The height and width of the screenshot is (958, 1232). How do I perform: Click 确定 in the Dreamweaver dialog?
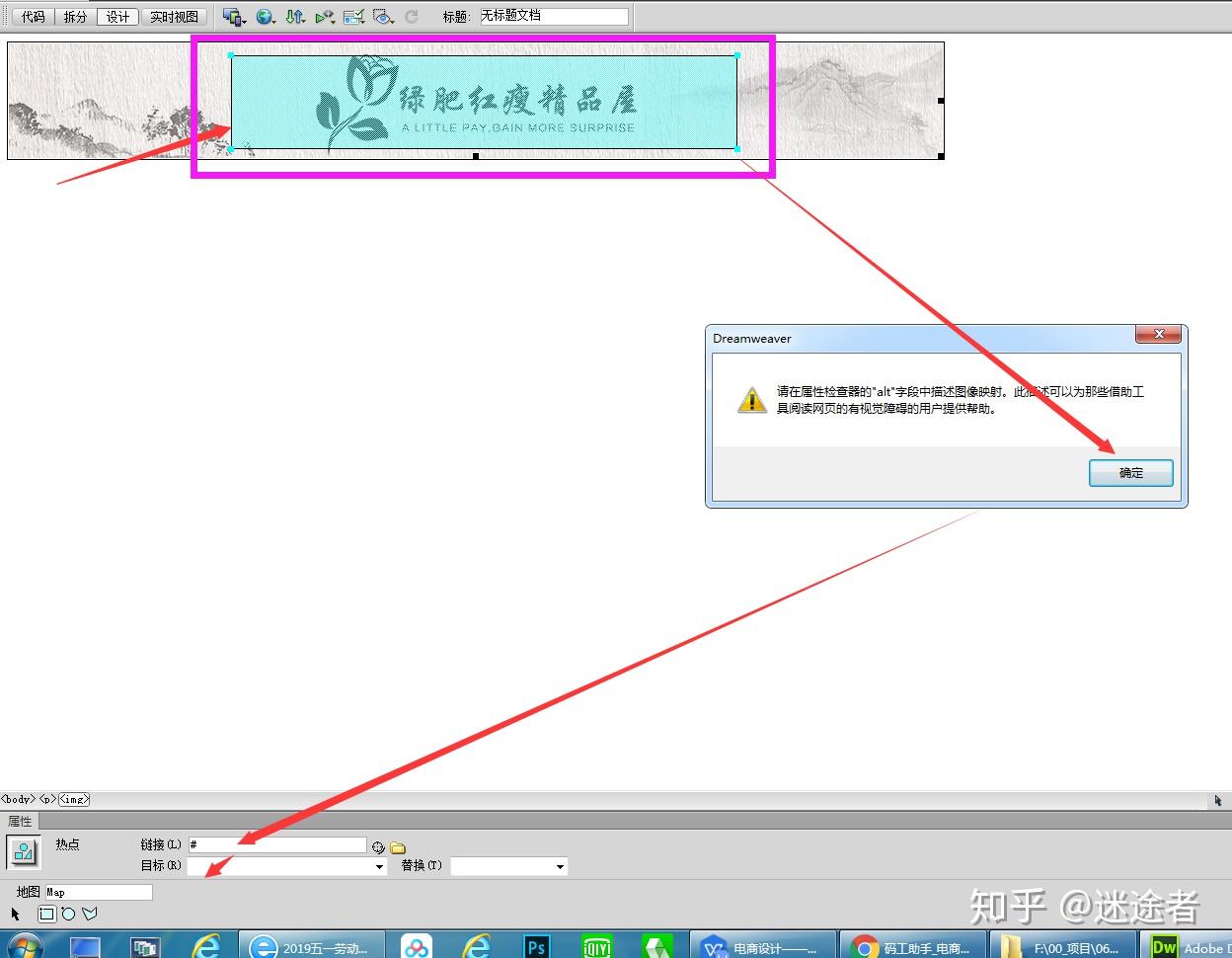1131,473
